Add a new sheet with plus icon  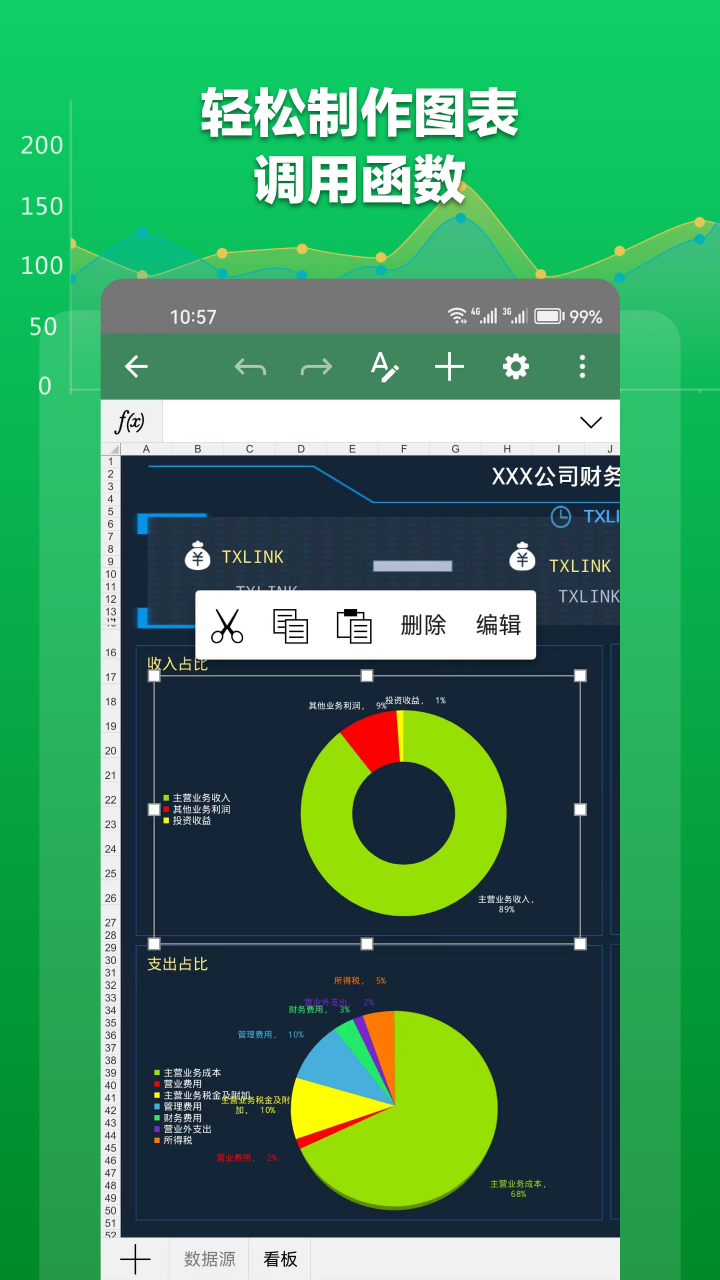[x=135, y=1259]
